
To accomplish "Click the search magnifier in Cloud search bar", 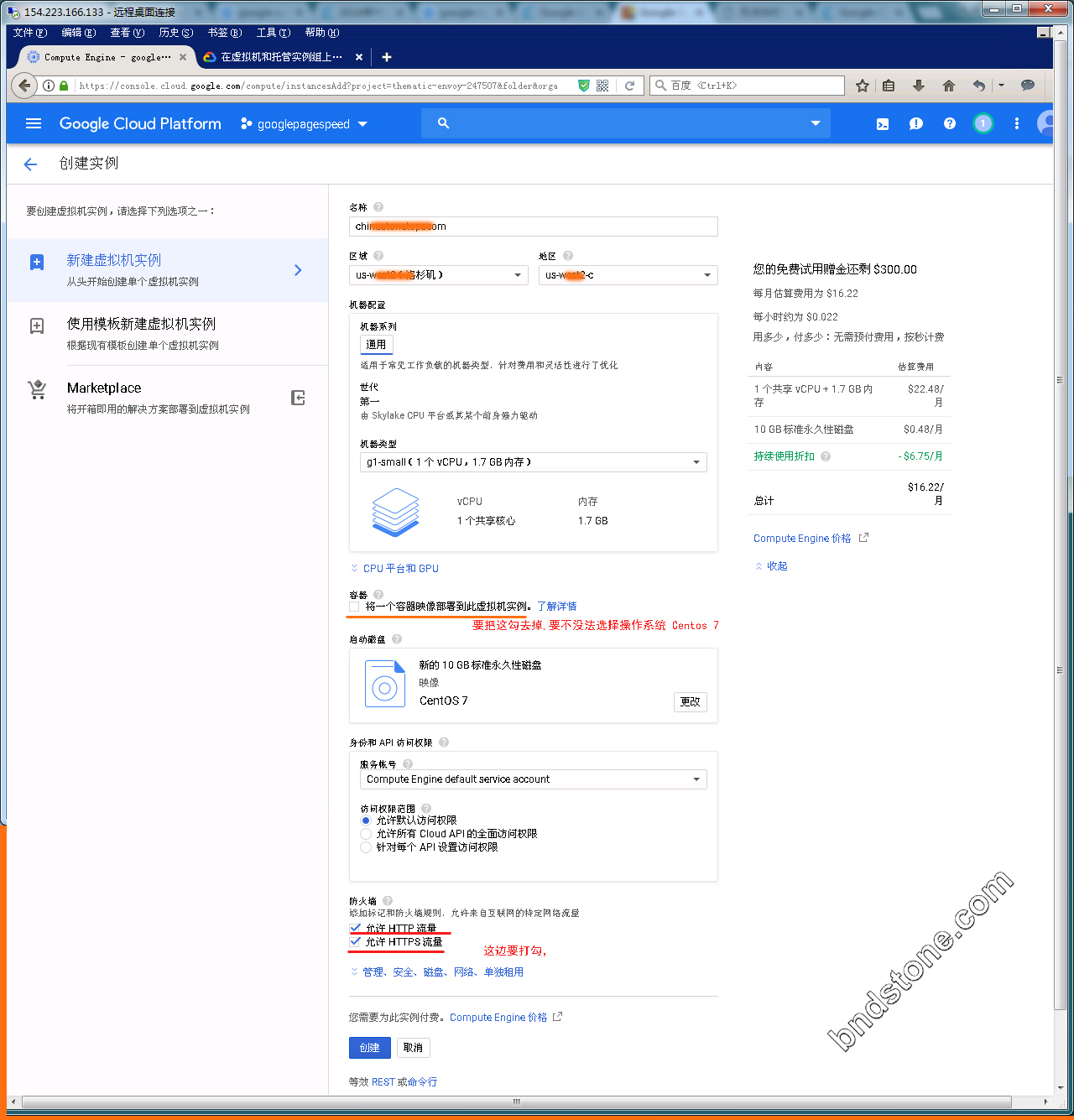I will (x=444, y=123).
